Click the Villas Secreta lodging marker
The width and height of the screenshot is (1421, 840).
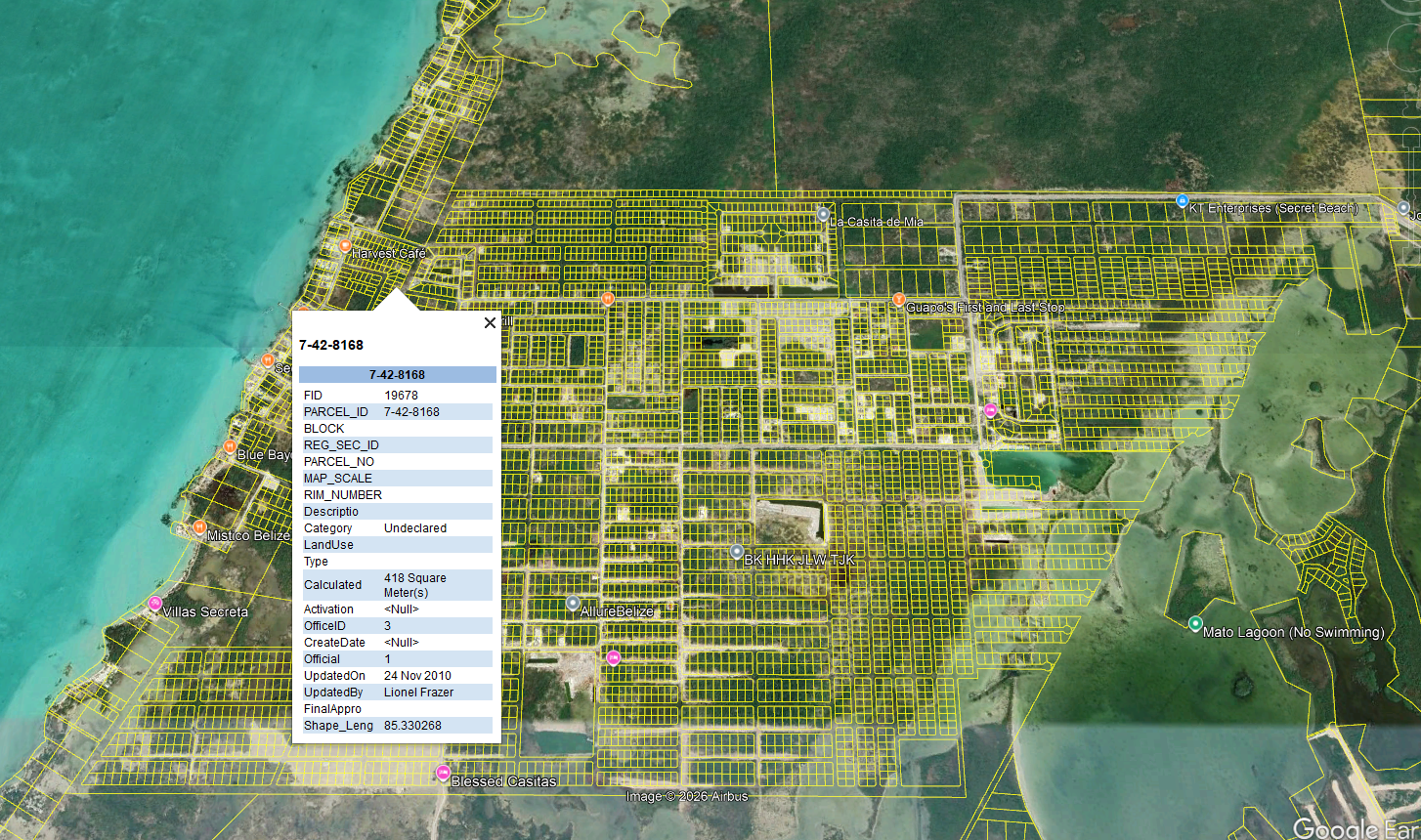pyautogui.click(x=154, y=604)
